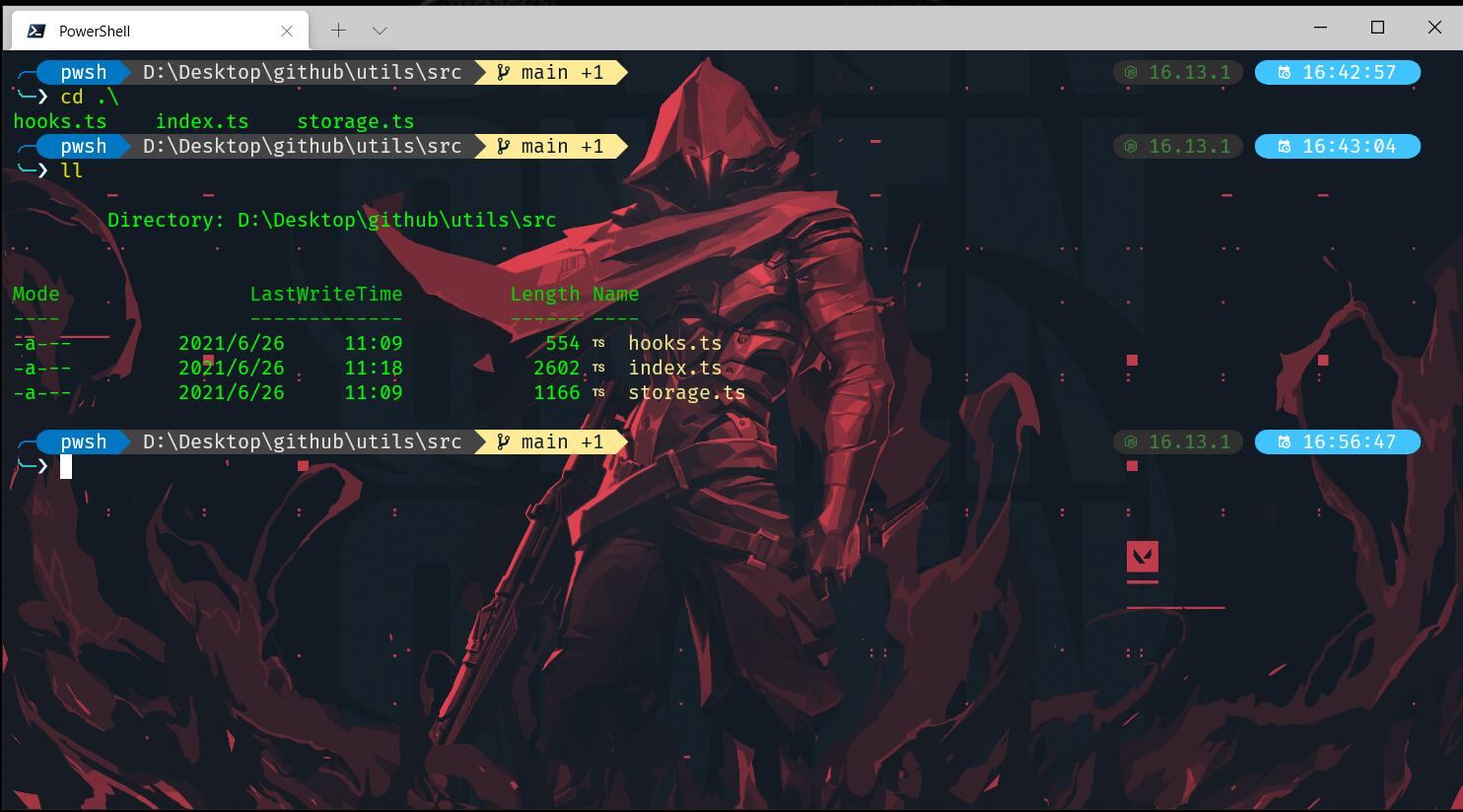Open a new tab with the plus button

coord(339,31)
